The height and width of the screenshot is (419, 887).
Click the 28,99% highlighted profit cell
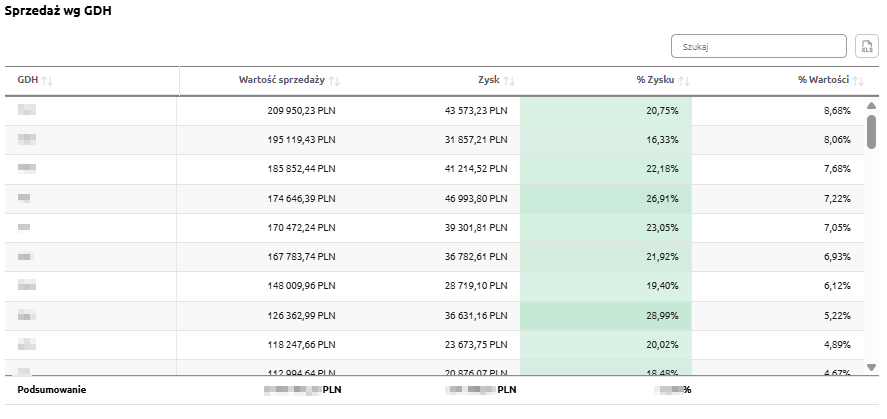(663, 316)
